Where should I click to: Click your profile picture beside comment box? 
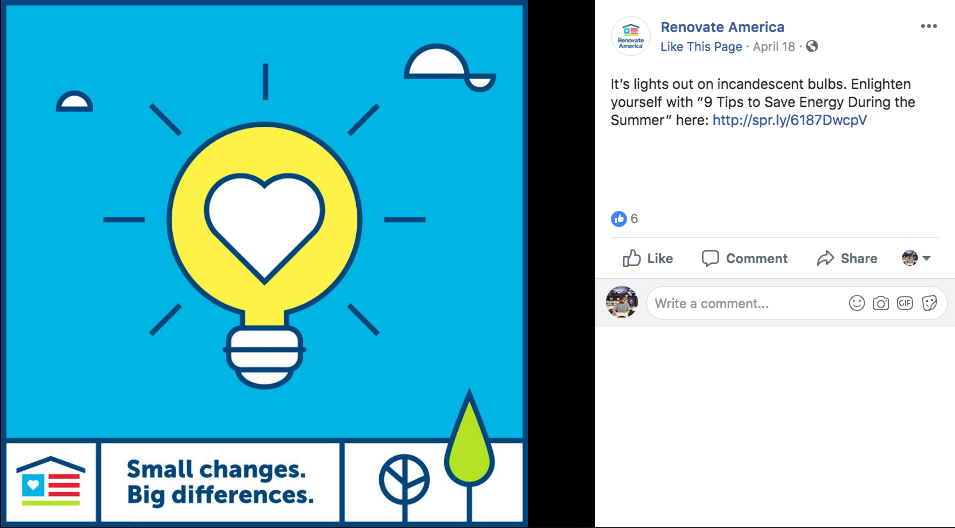[x=622, y=302]
